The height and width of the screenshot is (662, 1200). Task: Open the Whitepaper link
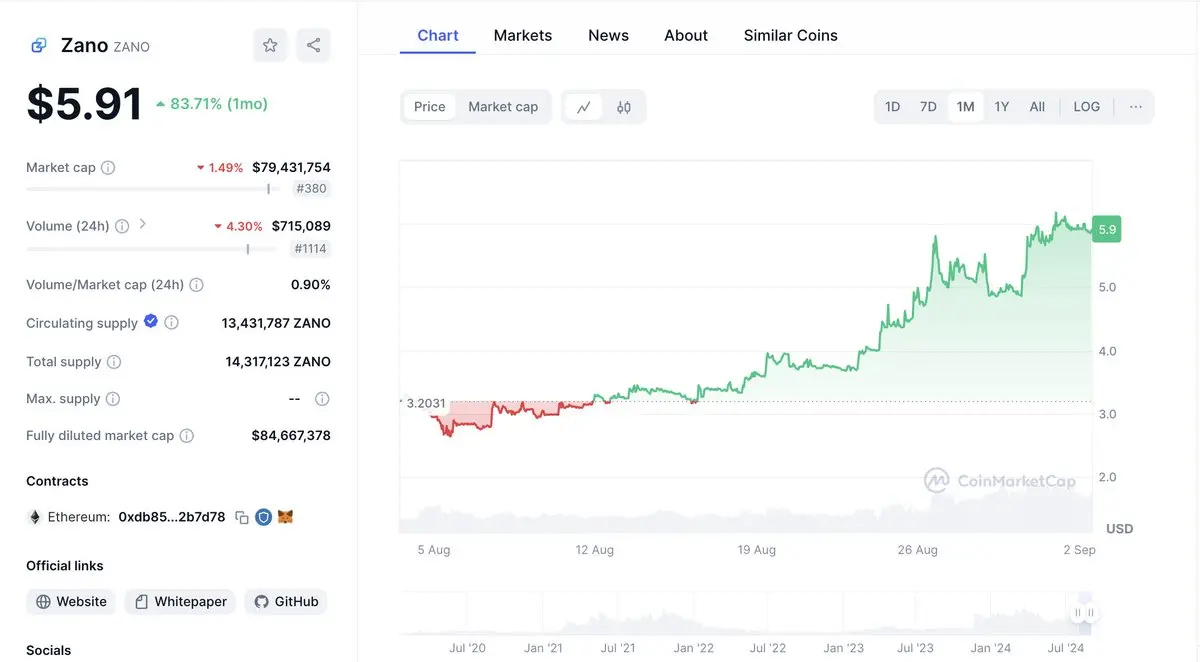(x=180, y=602)
